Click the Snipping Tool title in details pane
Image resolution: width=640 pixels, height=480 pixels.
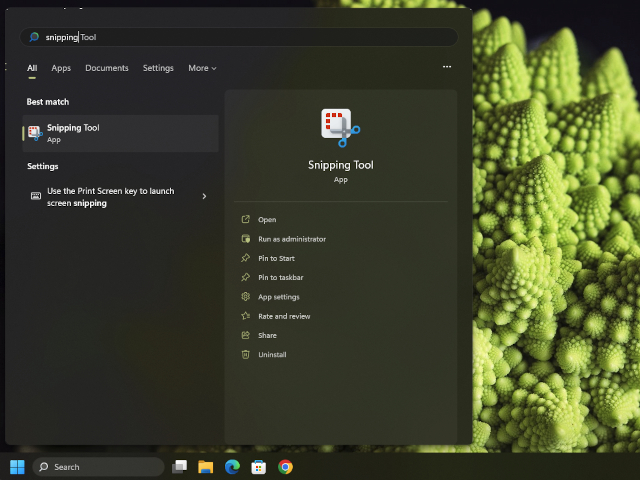coord(340,165)
